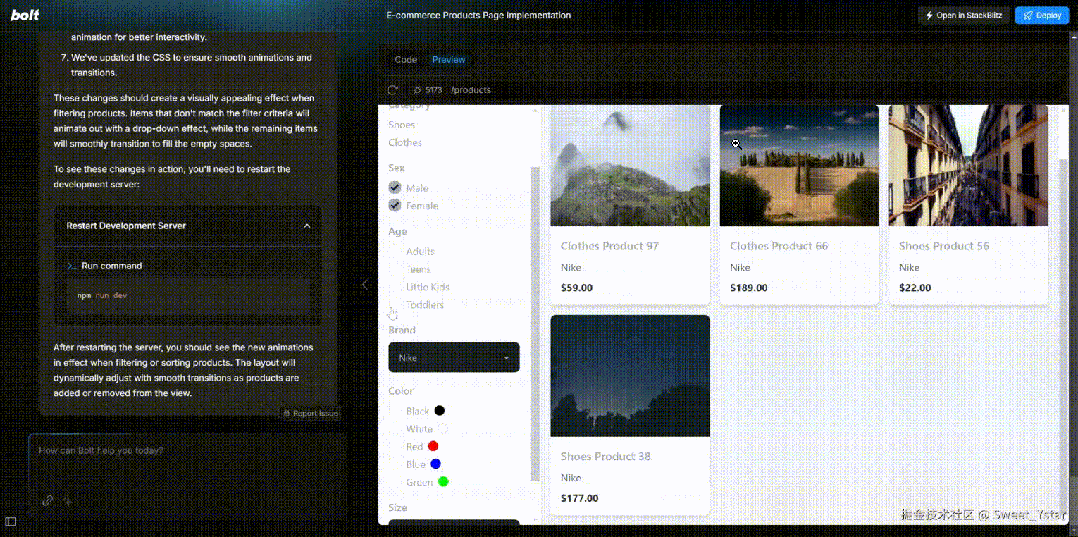This screenshot has width=1078, height=537.
Task: Open the Clothes Product 97 image
Action: pos(630,166)
